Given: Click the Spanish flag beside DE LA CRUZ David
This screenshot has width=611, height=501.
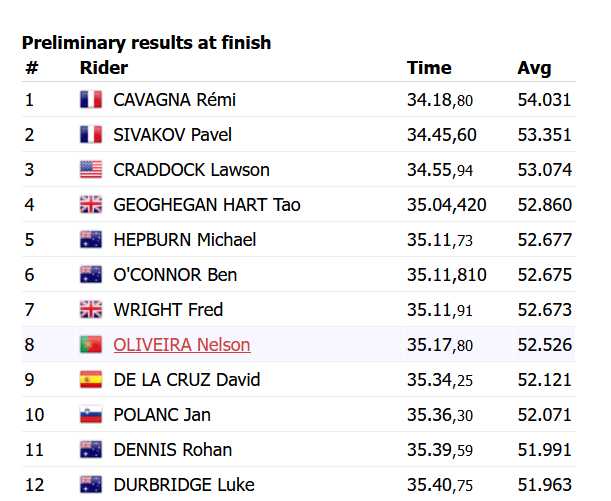Looking at the screenshot, I should coord(91,380).
